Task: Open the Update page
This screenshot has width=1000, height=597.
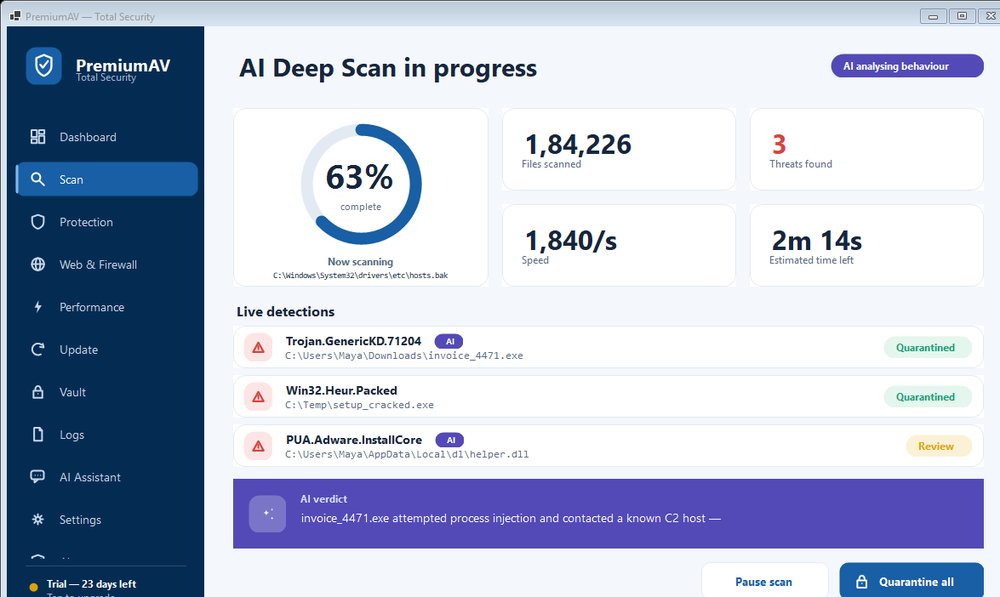Action: pyautogui.click(x=107, y=350)
